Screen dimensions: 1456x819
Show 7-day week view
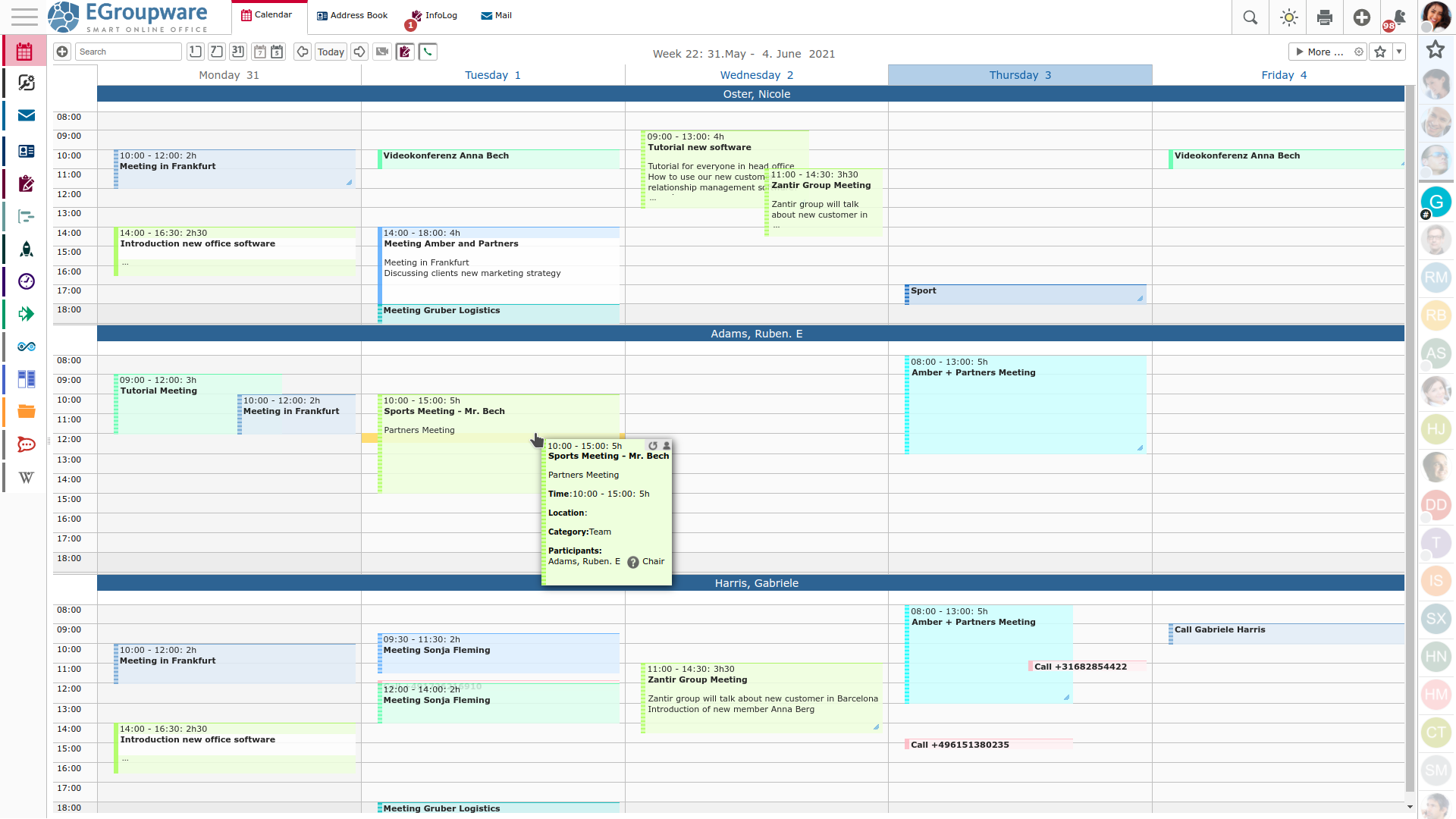(x=259, y=52)
